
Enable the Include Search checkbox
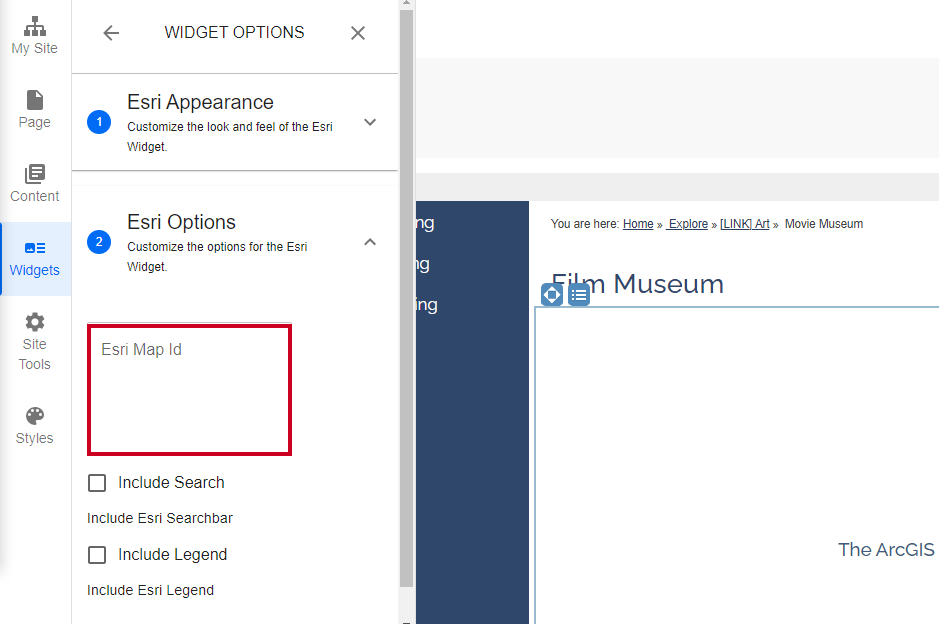tap(97, 483)
